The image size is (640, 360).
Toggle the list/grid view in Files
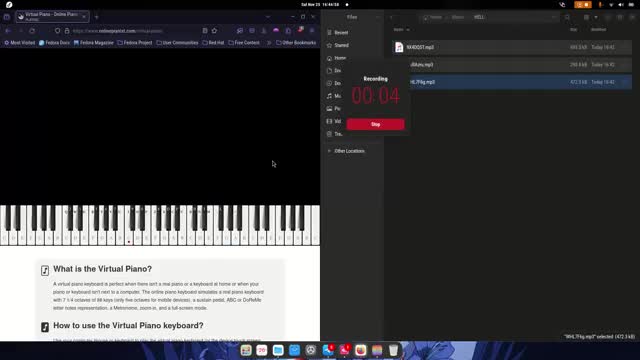586,17
